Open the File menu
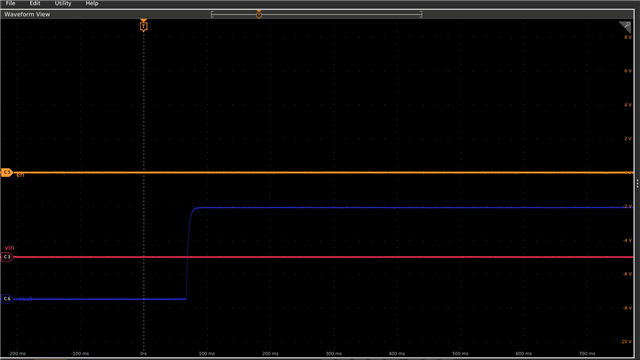 click(11, 3)
